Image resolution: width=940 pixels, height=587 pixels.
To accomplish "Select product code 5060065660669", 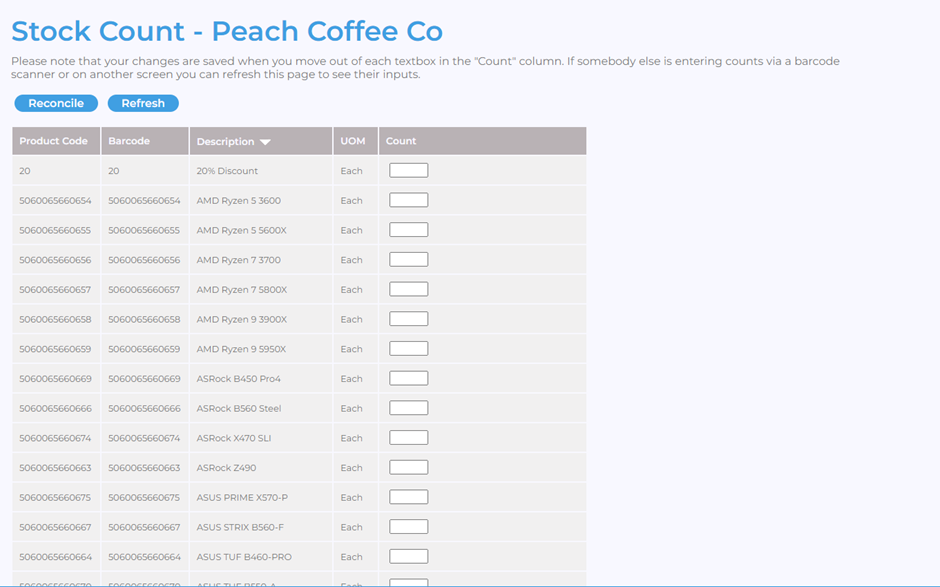I will coord(55,378).
